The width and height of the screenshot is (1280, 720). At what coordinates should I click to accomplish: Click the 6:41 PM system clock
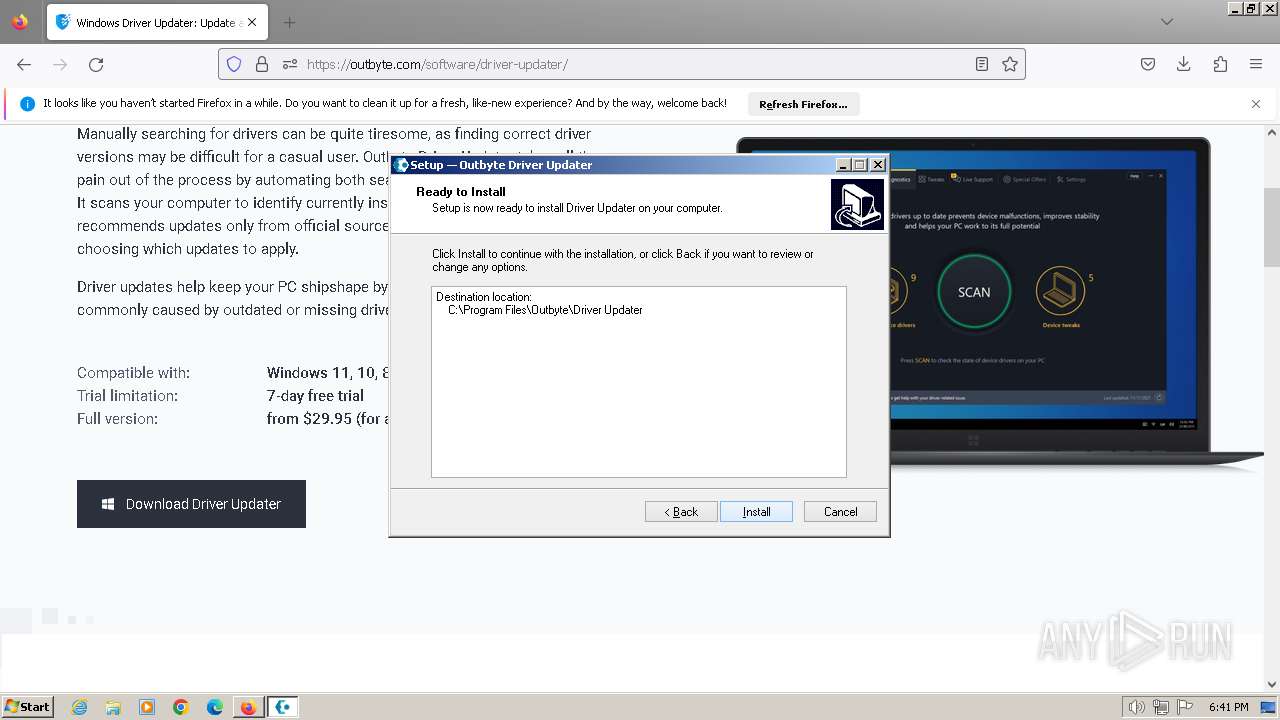[x=1228, y=707]
